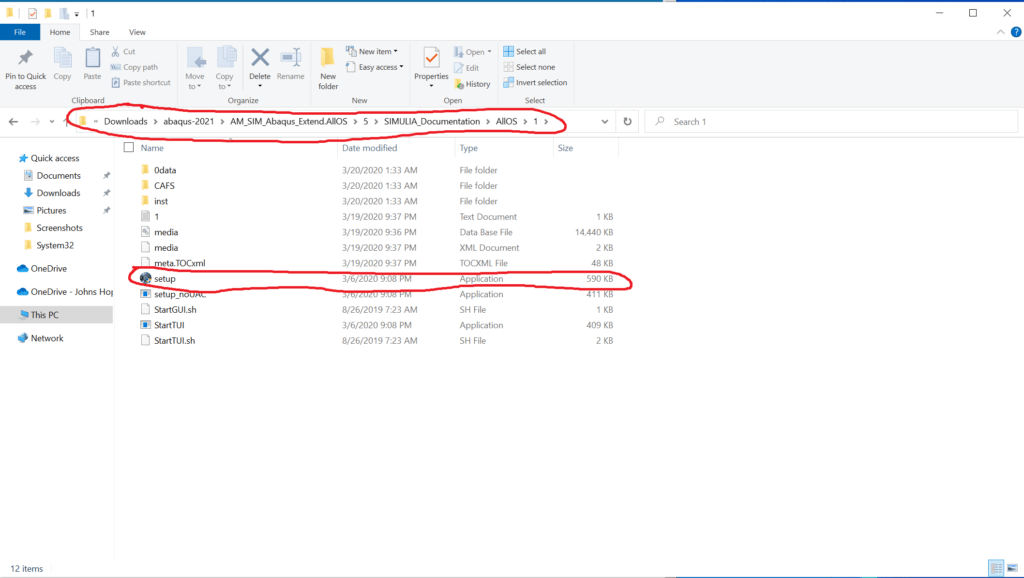The width and height of the screenshot is (1024, 578).
Task: Expand the Open button dropdown arrow
Action: (x=489, y=52)
